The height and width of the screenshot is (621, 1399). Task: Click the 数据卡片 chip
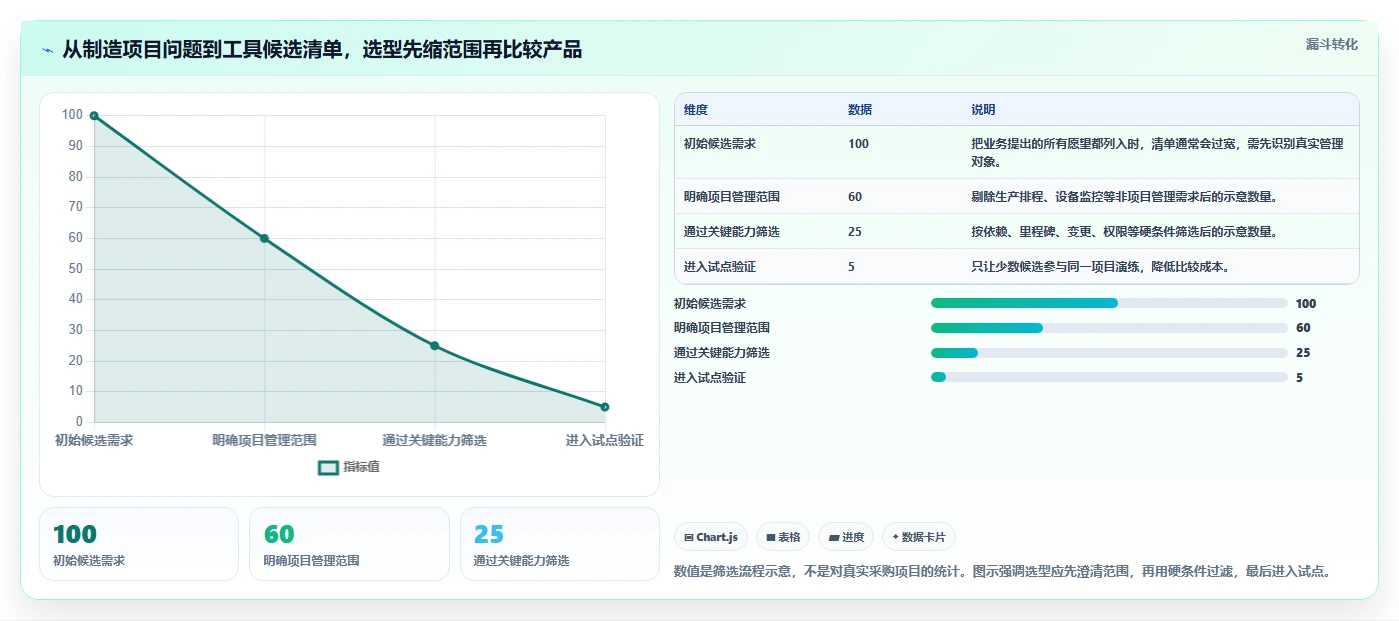919,537
